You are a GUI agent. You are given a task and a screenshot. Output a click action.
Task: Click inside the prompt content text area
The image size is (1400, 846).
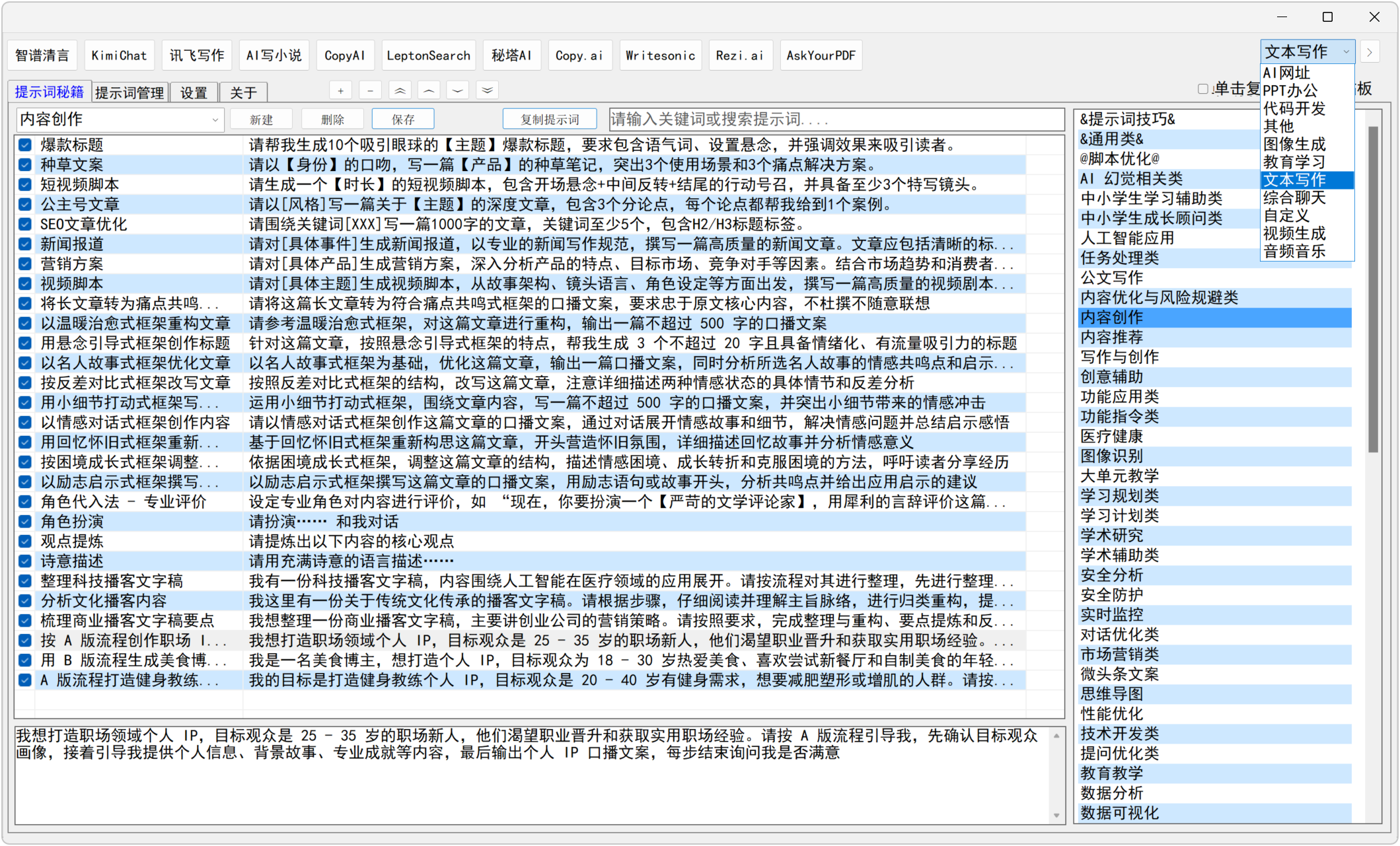pyautogui.click(x=532, y=775)
